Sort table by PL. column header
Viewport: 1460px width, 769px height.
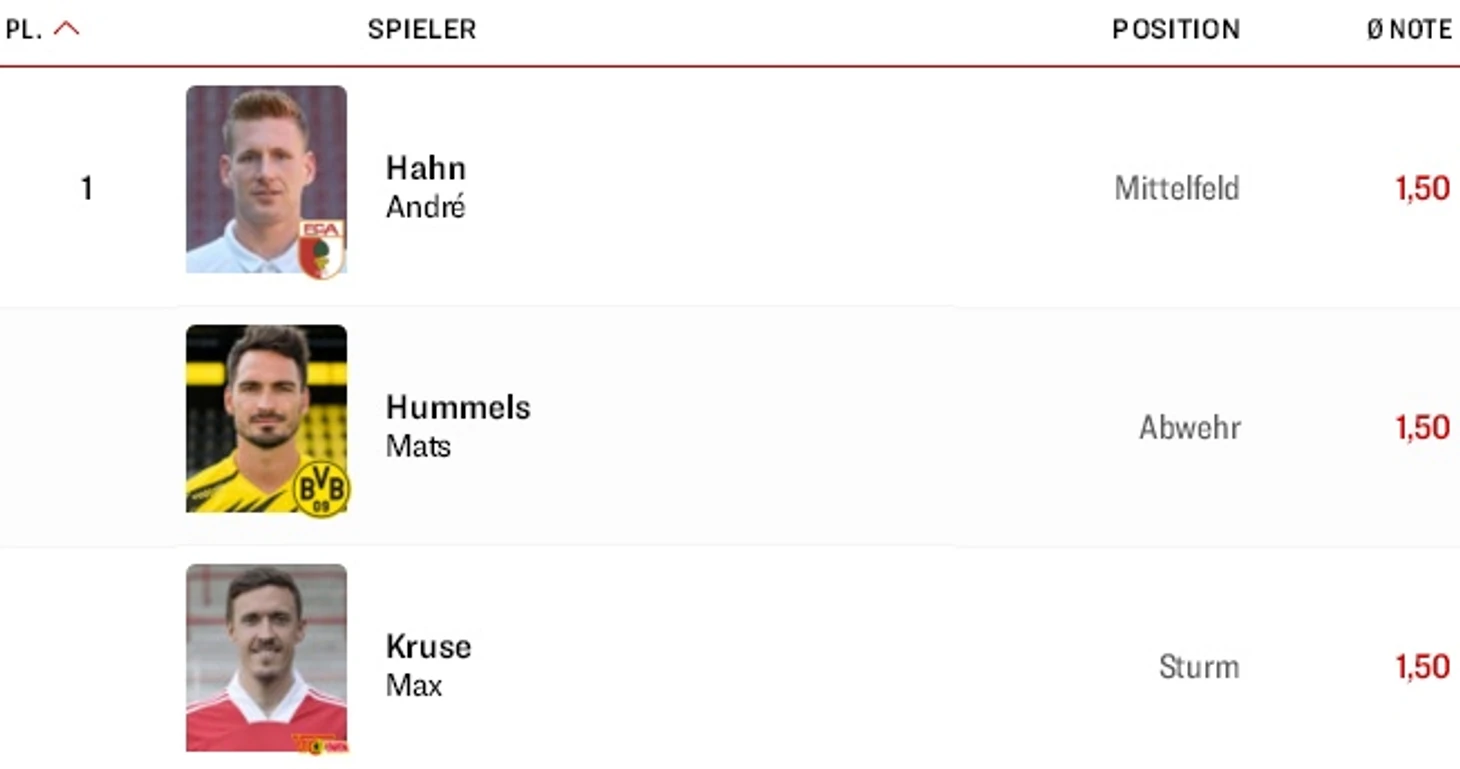point(23,29)
